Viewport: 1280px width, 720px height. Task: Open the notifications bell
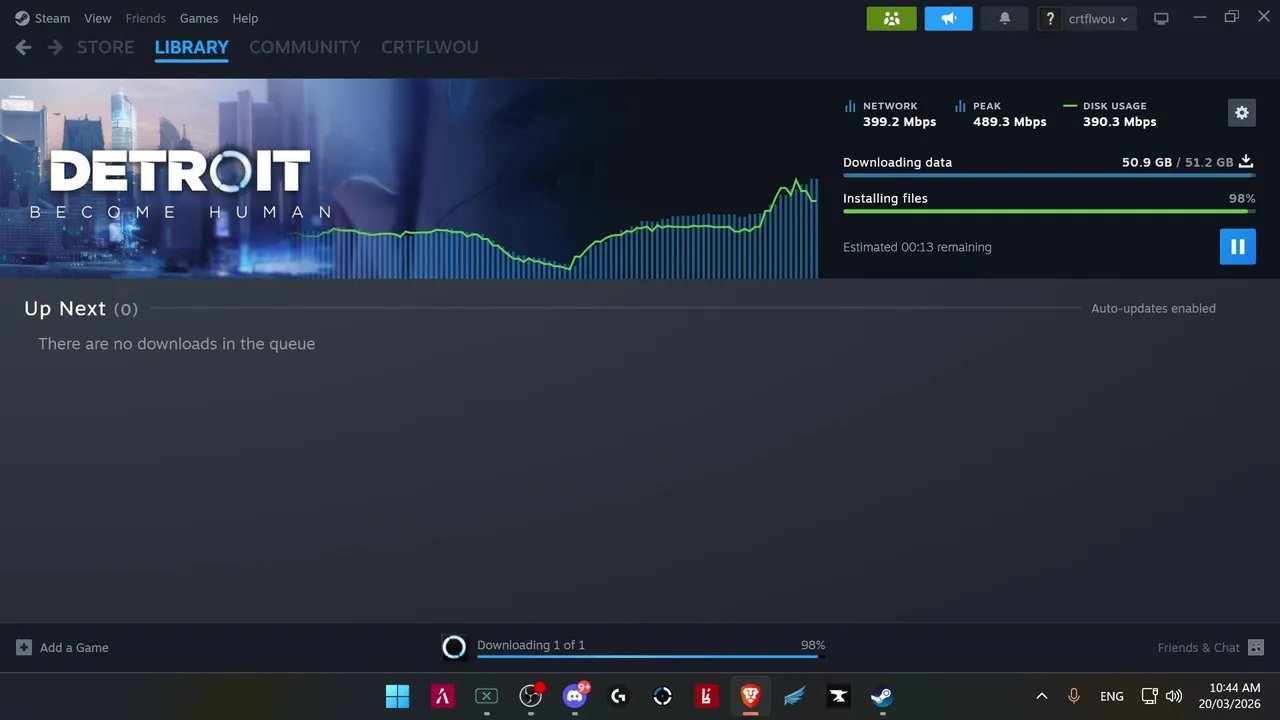(1005, 18)
